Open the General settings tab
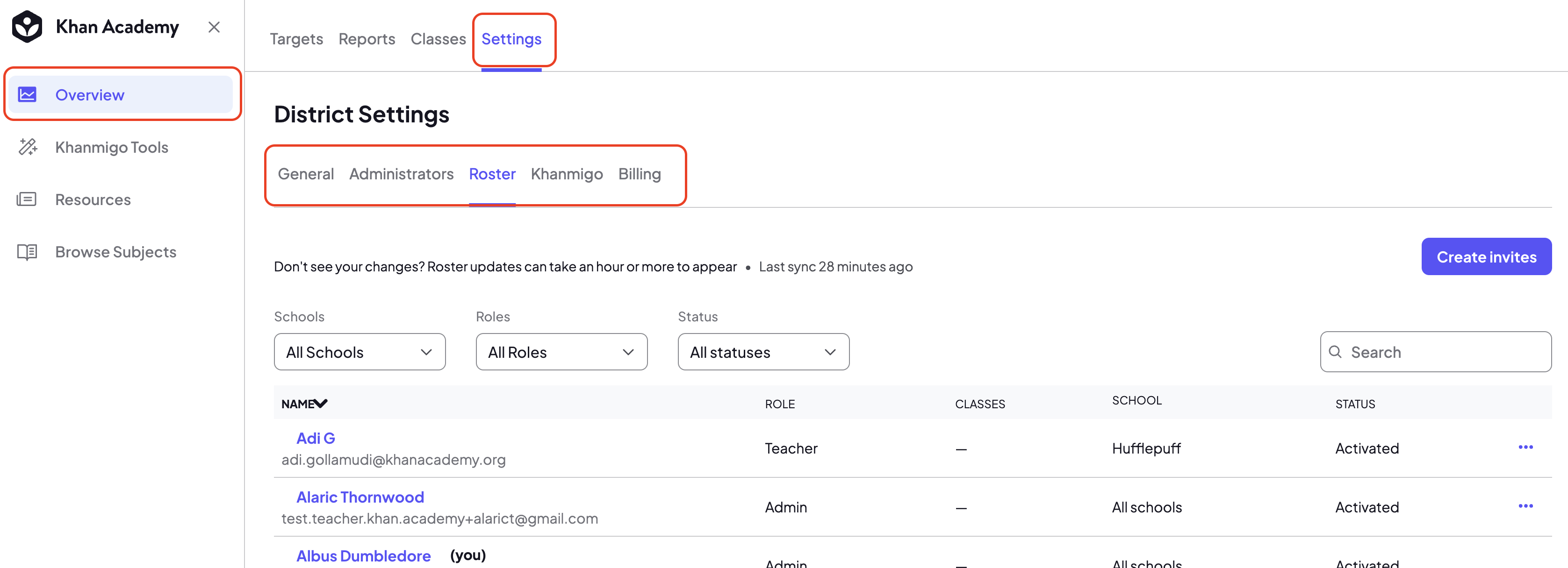The image size is (1568, 568). coord(306,174)
